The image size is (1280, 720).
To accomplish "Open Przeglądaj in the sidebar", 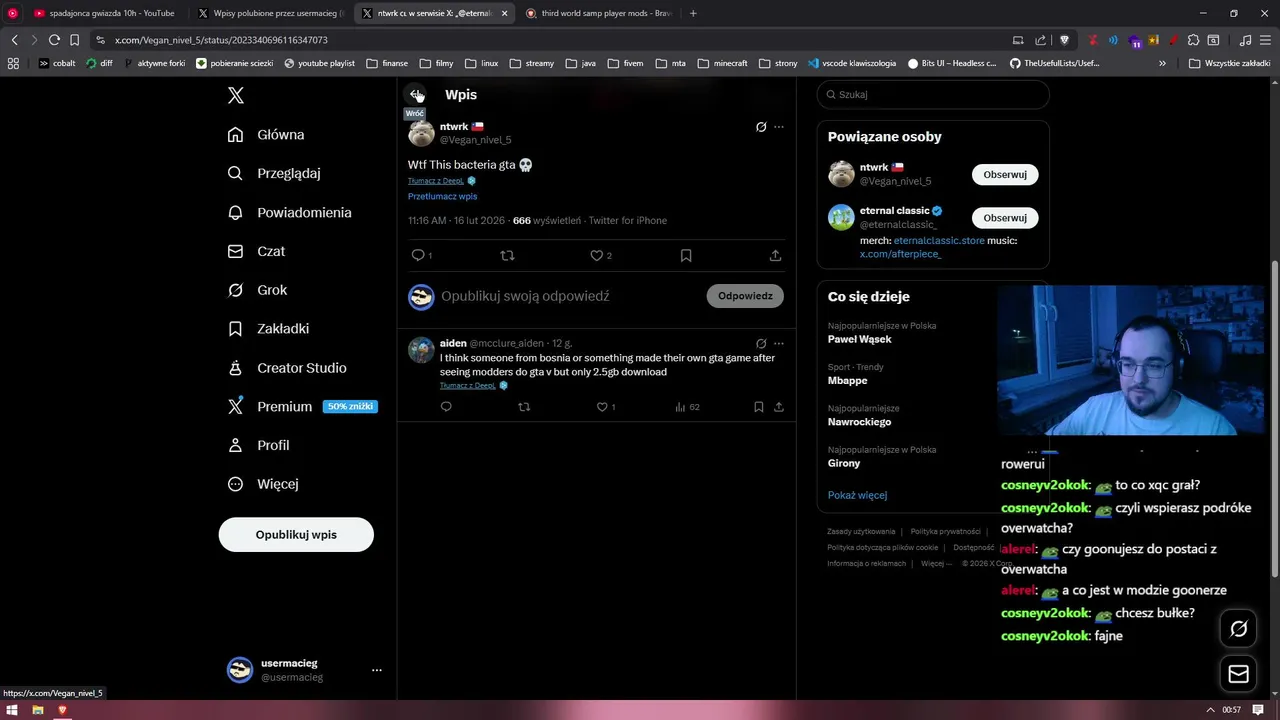I will pos(275,173).
